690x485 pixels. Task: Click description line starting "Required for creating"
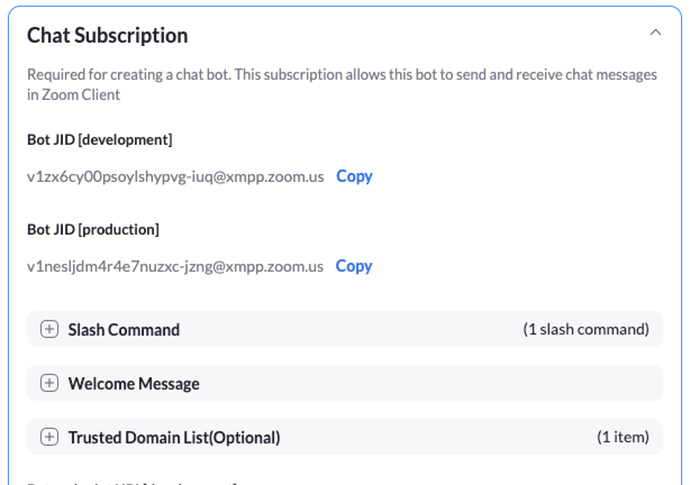342,75
